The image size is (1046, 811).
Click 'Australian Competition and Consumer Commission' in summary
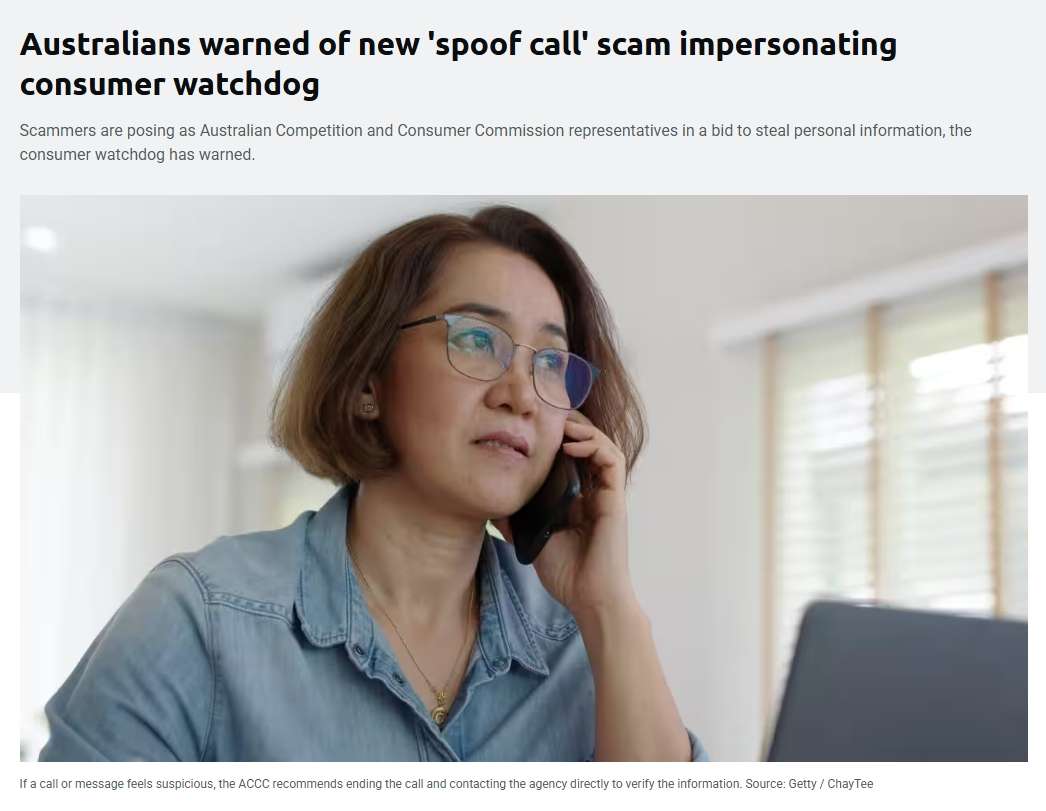[382, 131]
